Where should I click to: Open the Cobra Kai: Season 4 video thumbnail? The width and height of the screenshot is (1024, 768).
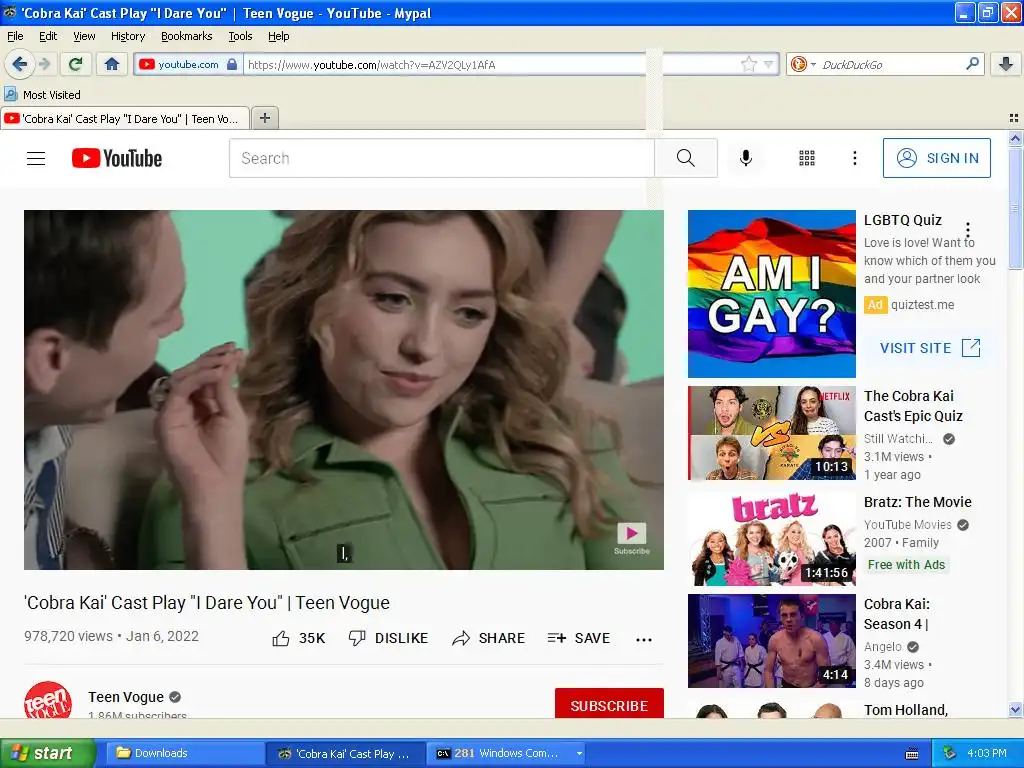[x=771, y=641]
